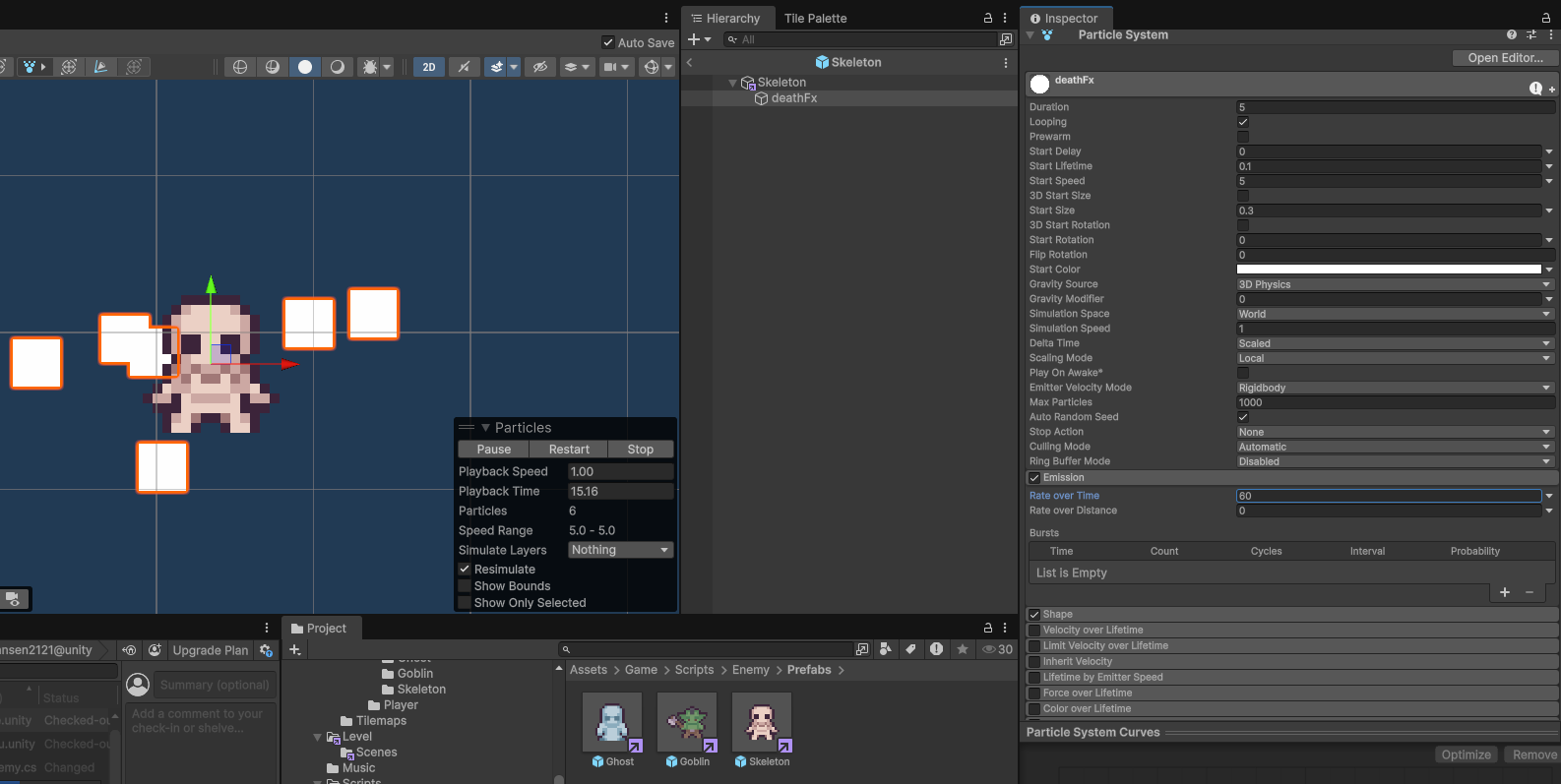
Task: Select the shaded draw mode circle icon
Action: point(305,67)
